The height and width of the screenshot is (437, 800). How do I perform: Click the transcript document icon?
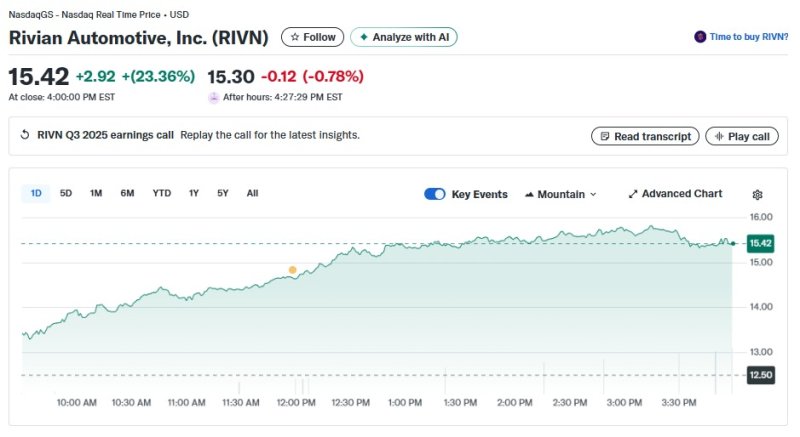click(603, 136)
